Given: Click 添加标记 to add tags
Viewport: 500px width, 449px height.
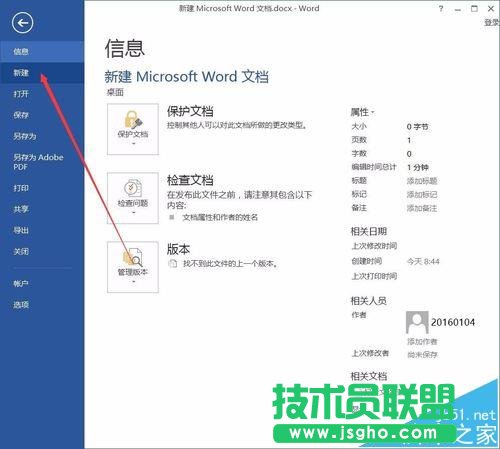Looking at the screenshot, I should (x=422, y=195).
